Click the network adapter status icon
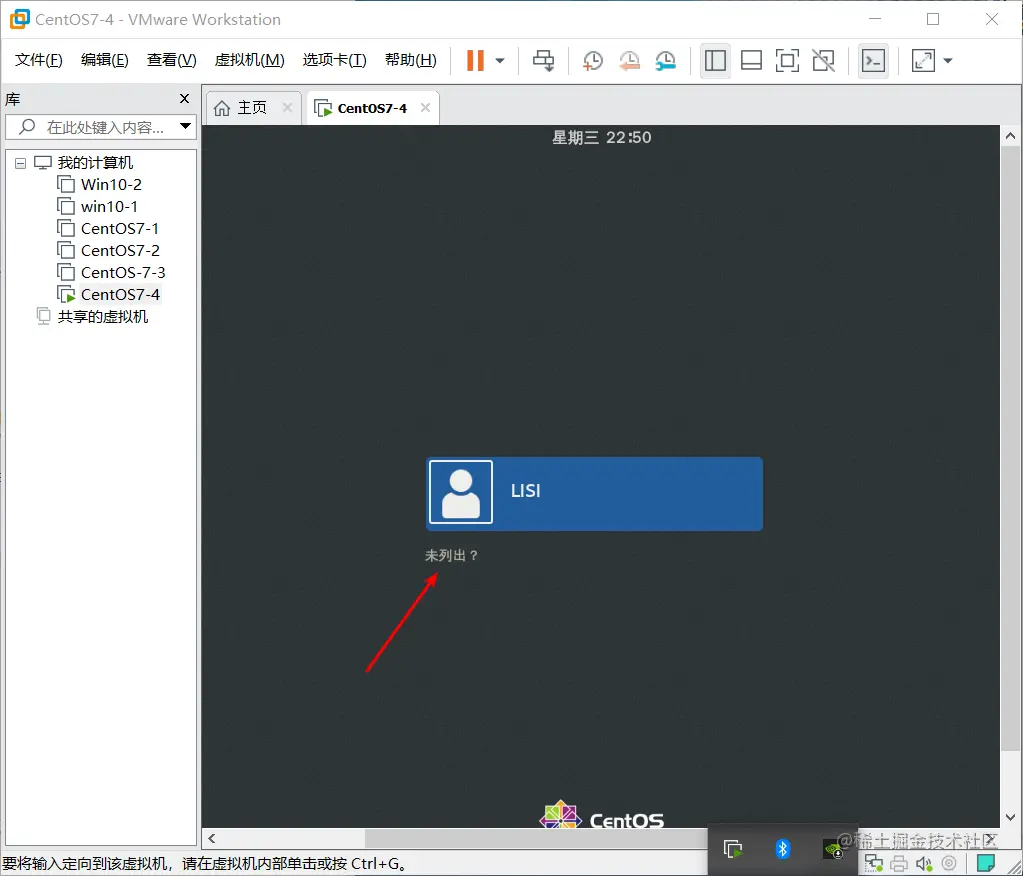 tap(874, 864)
